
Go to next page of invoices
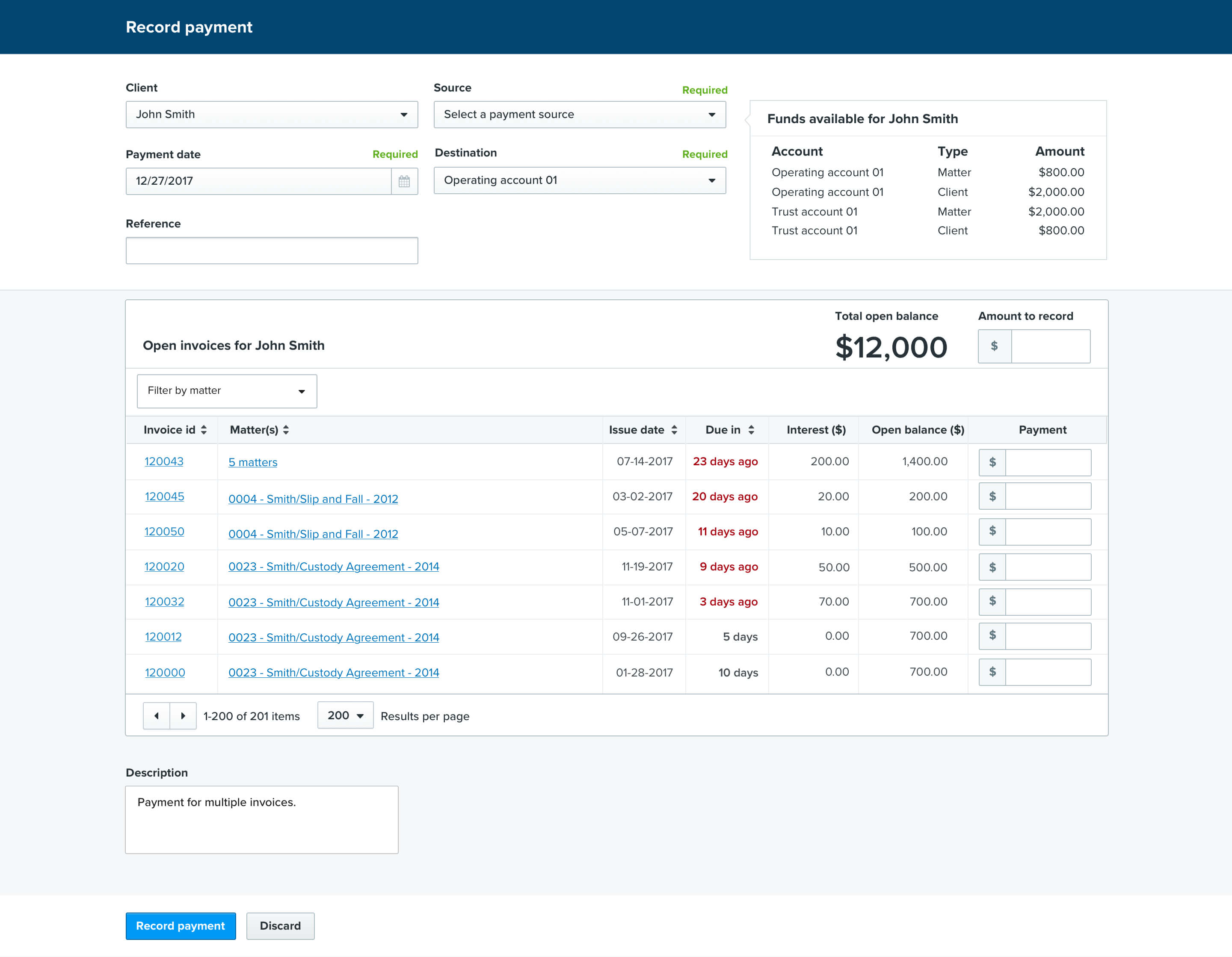coord(183,716)
